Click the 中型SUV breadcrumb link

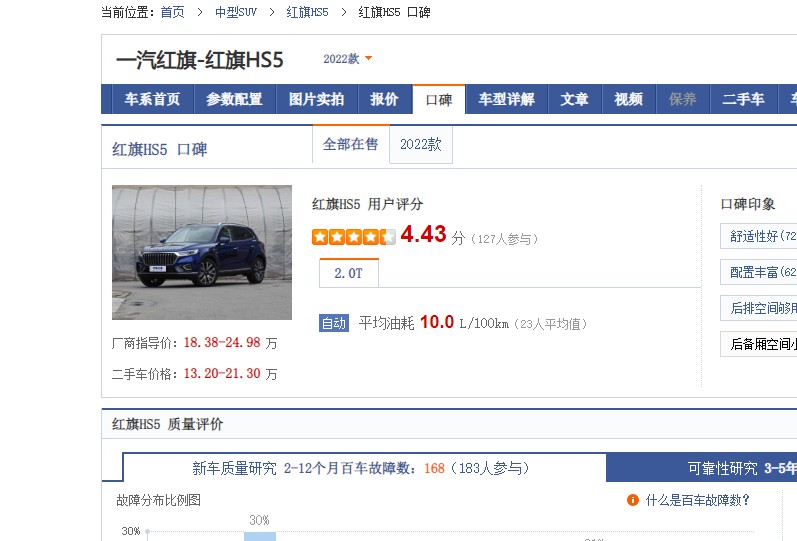(x=235, y=12)
